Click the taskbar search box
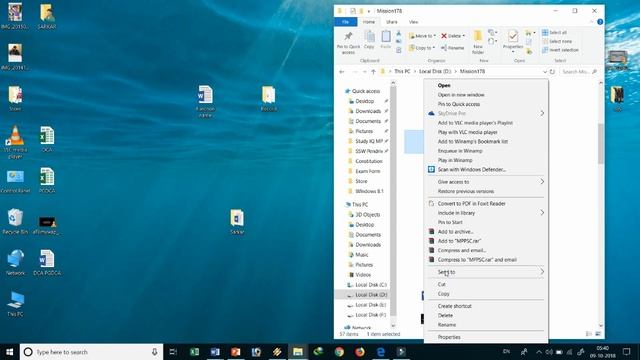 coord(91,352)
